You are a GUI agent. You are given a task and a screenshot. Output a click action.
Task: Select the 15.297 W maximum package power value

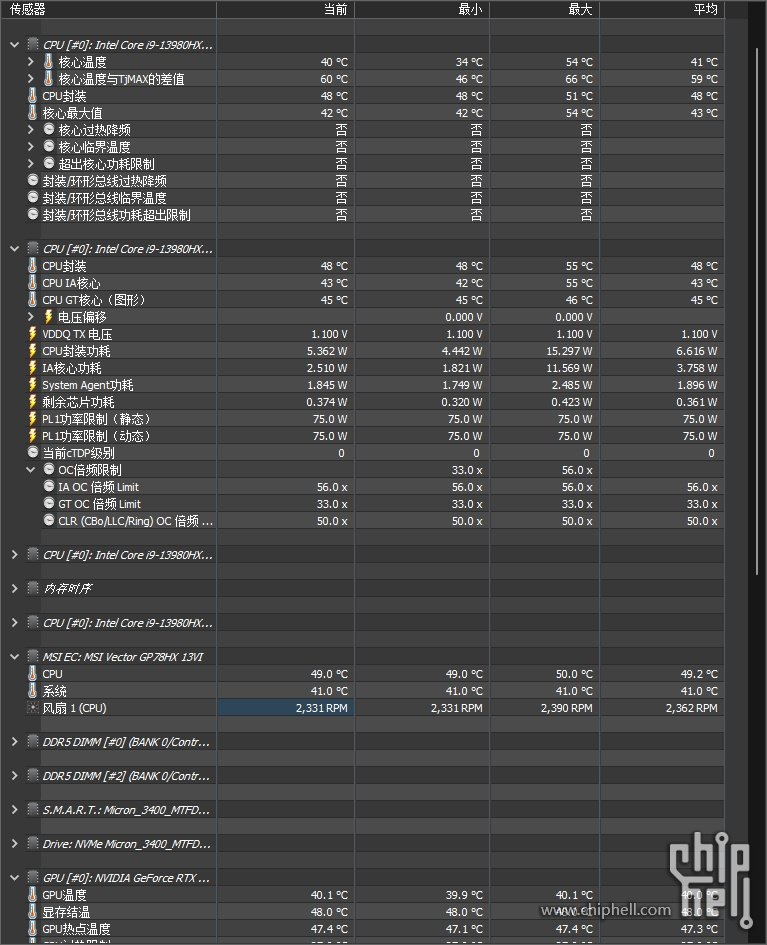tap(569, 351)
